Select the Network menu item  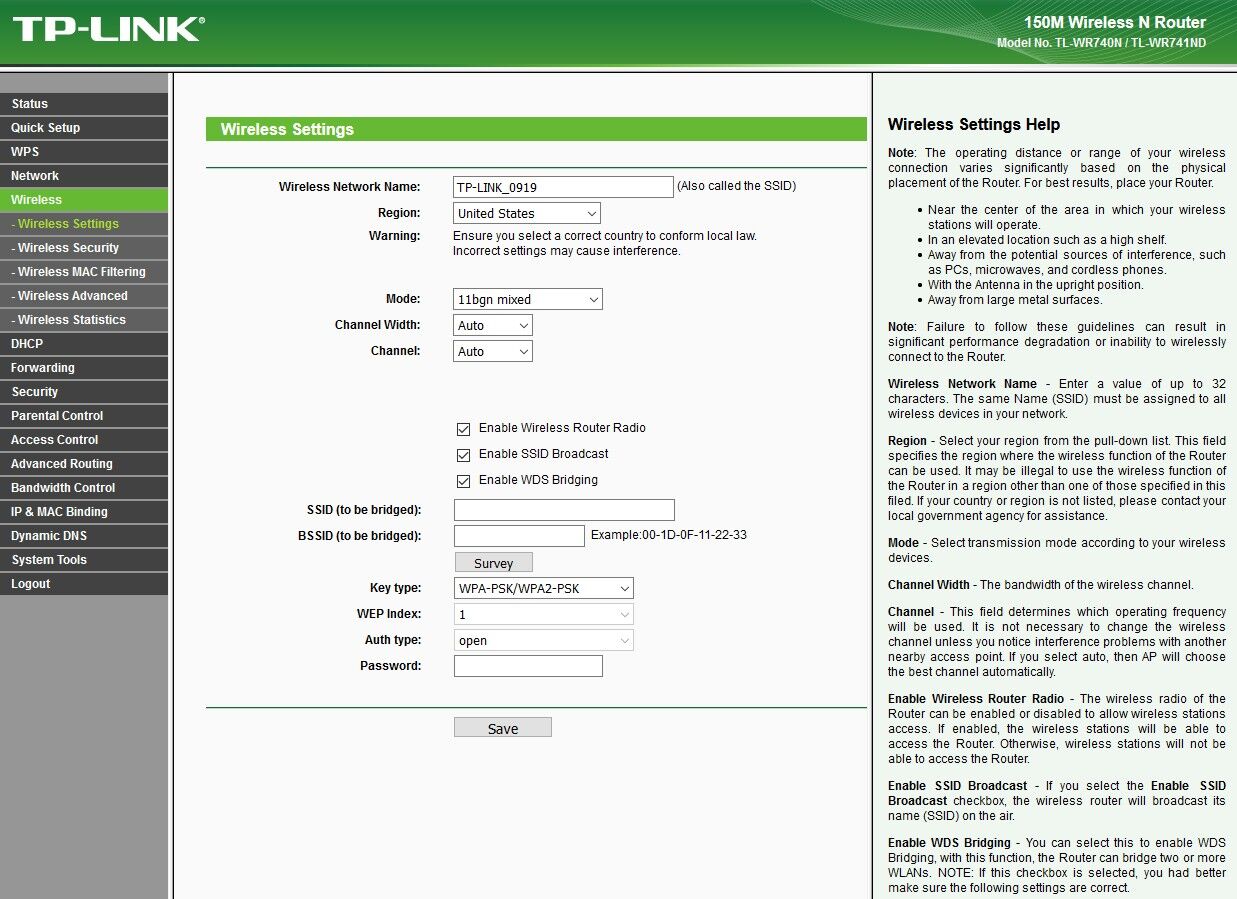pos(84,176)
